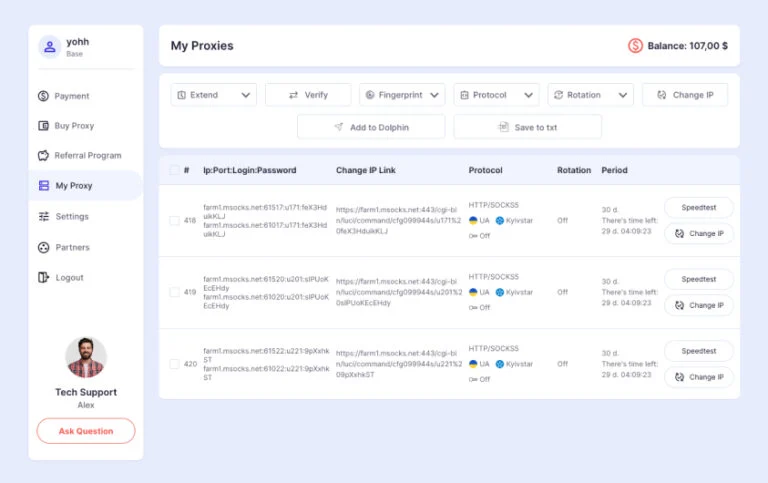Click the Add to Dolphin button label
Screen dimensions: 768x483
379,127
